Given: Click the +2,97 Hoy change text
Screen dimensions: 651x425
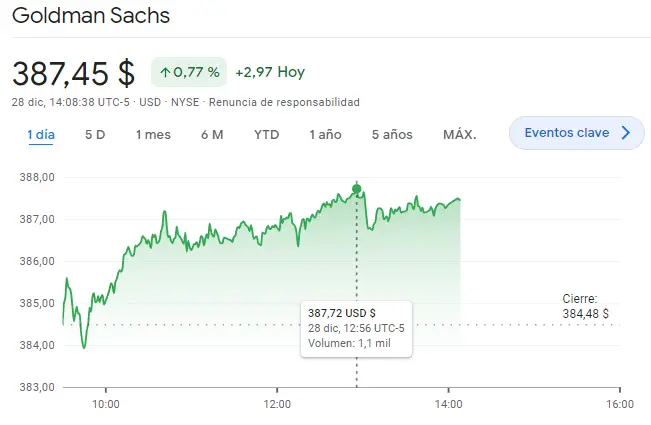Looking at the screenshot, I should click(270, 72).
